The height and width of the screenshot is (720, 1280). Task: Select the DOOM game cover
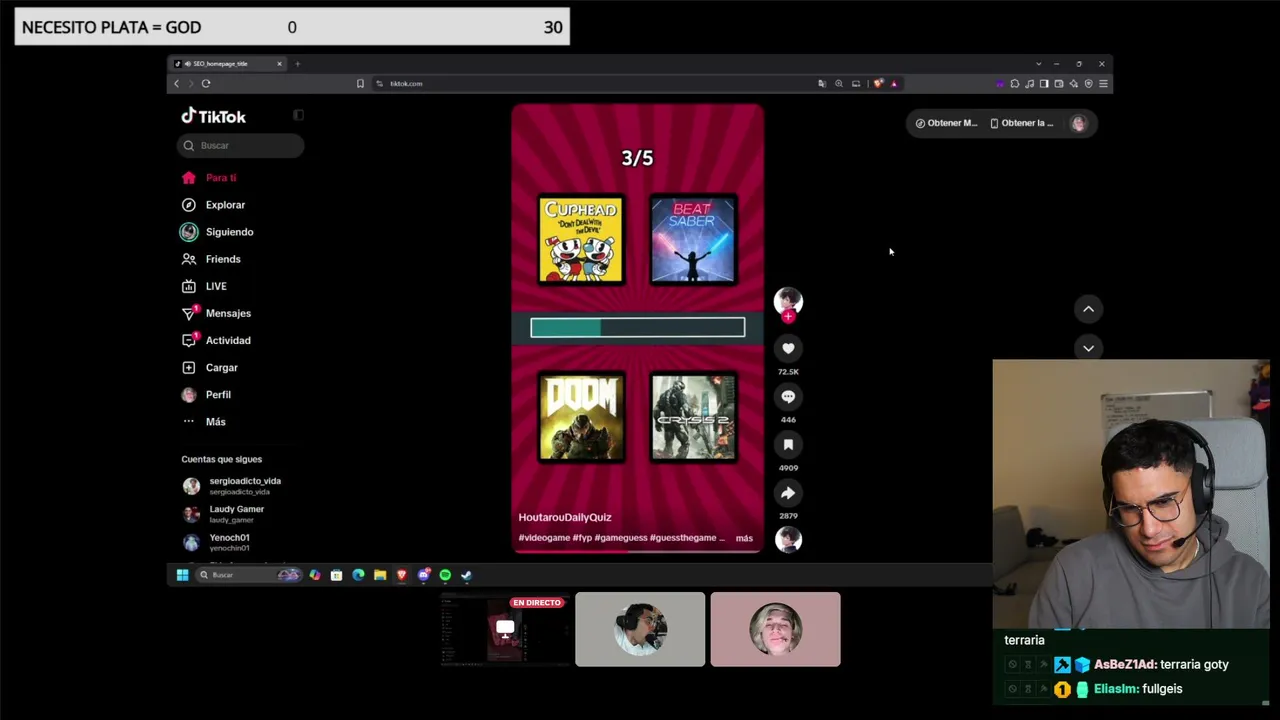(581, 417)
